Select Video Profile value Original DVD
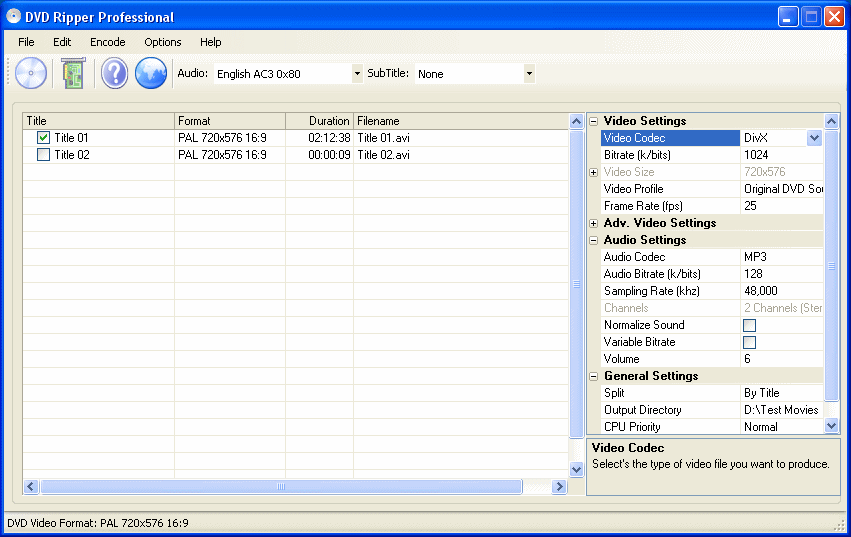 point(782,189)
